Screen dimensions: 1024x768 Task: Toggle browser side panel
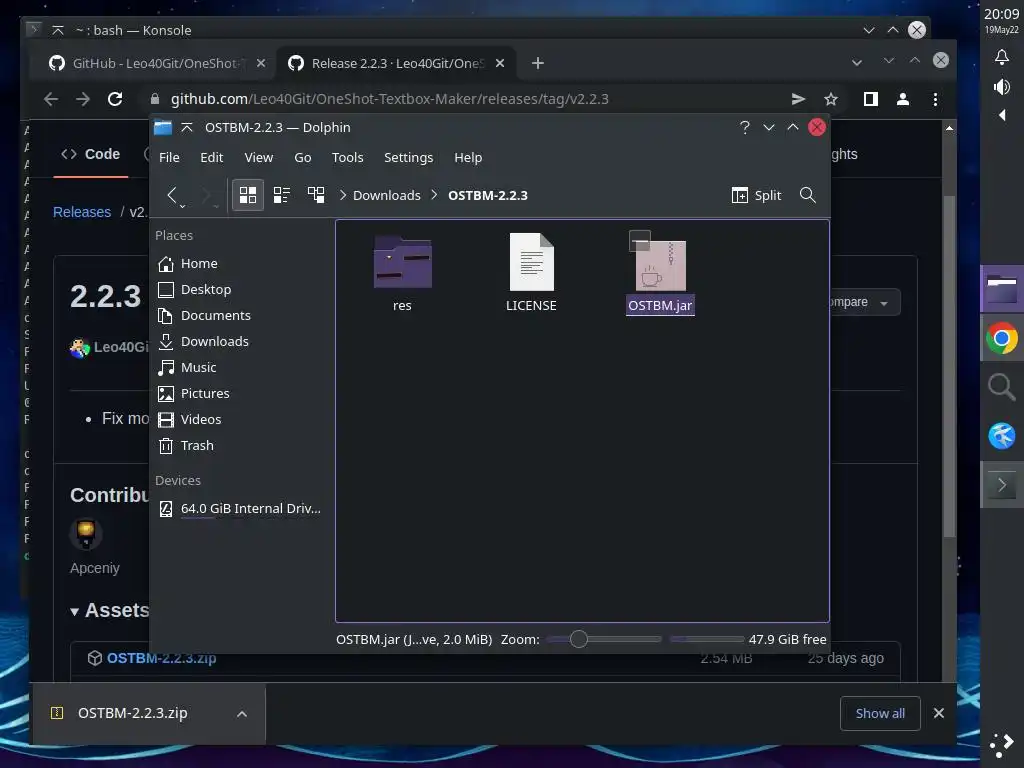[x=871, y=99]
